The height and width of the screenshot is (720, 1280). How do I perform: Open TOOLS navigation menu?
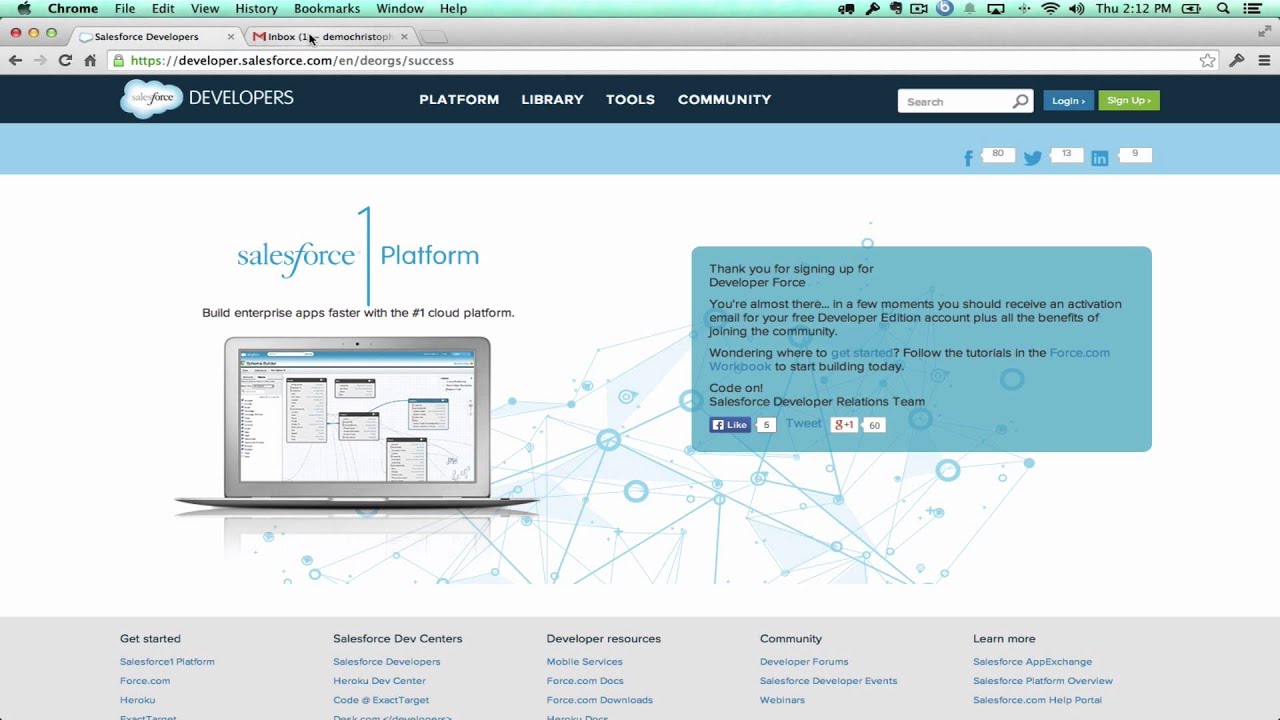[630, 99]
